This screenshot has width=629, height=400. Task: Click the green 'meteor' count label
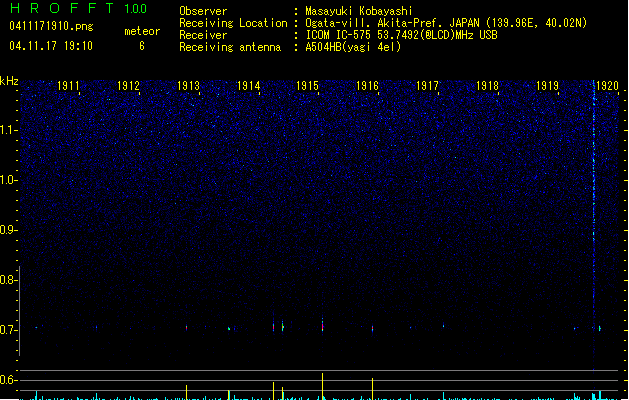click(142, 31)
